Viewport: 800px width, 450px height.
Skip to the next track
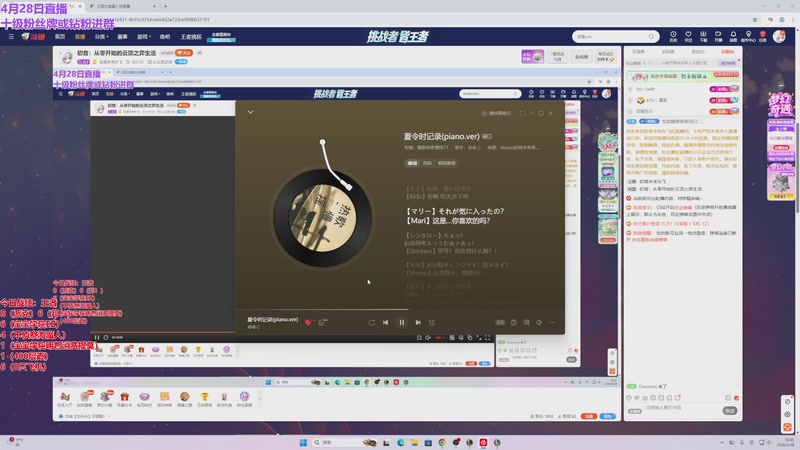[x=418, y=322]
